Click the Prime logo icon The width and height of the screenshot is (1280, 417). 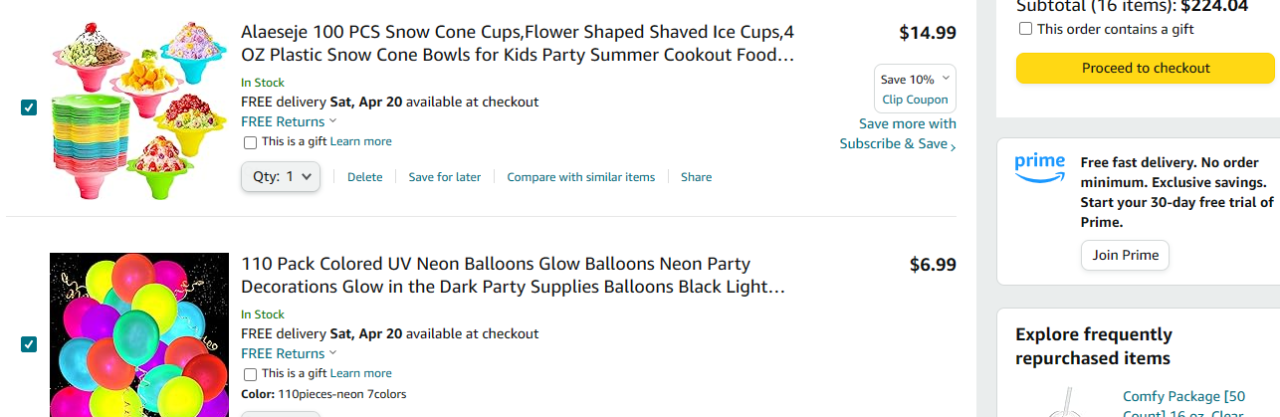coord(1039,168)
